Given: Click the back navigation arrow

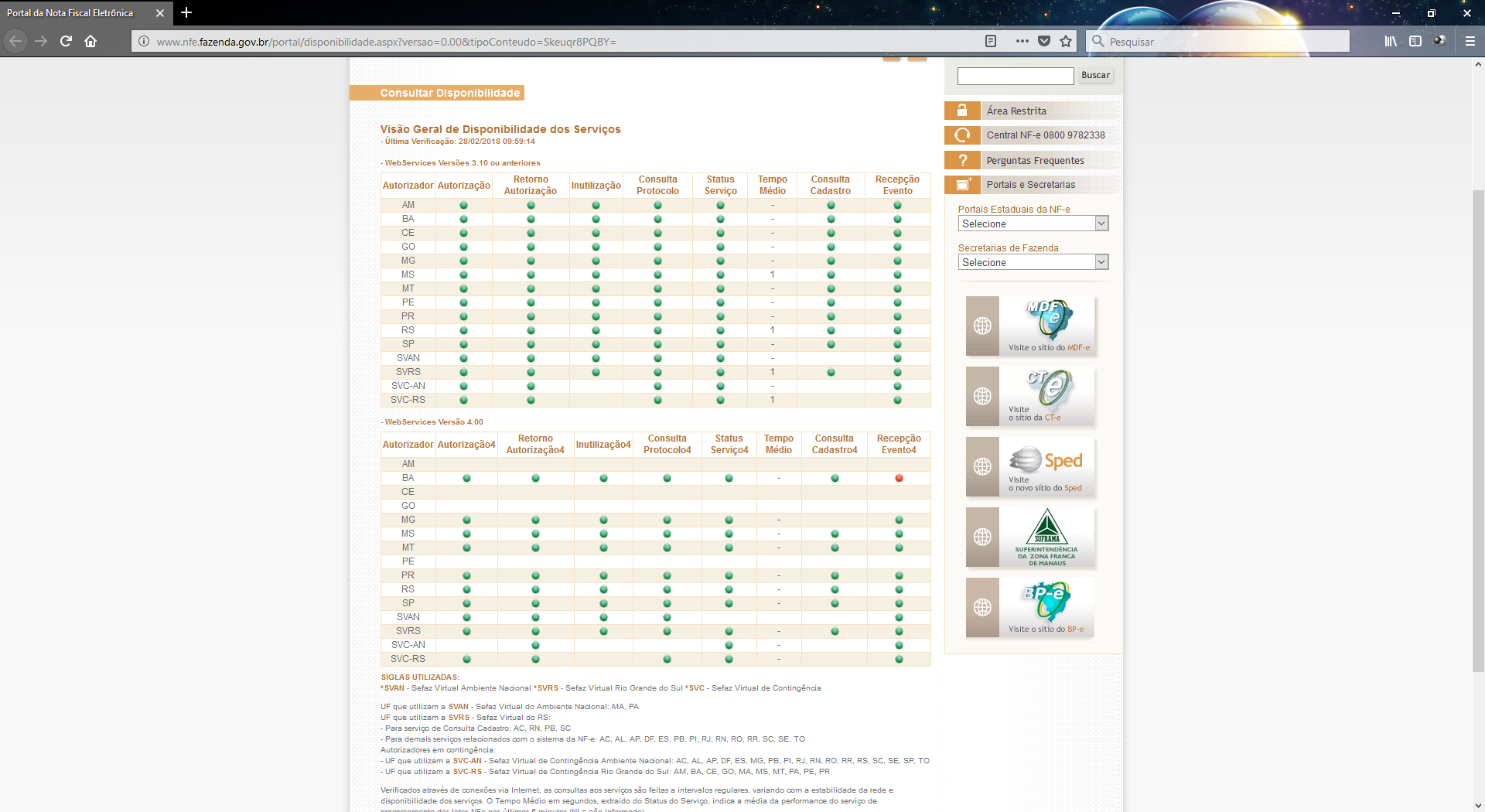Looking at the screenshot, I should tap(15, 41).
